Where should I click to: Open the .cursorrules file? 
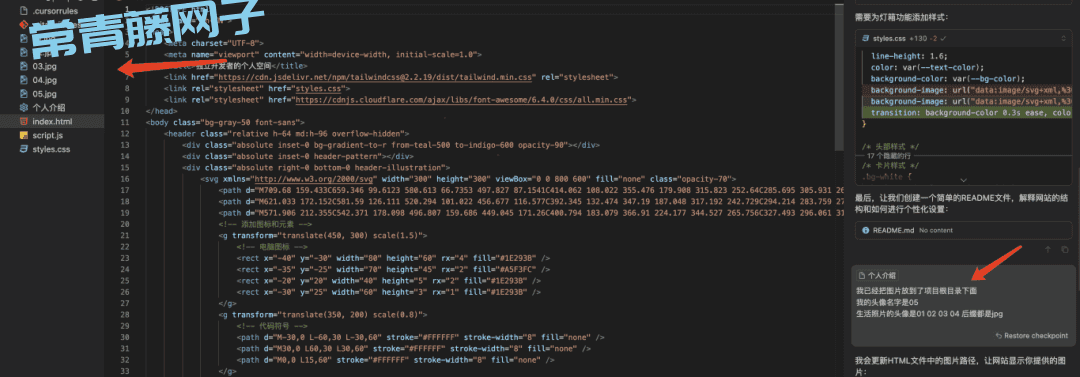pyautogui.click(x=55, y=11)
